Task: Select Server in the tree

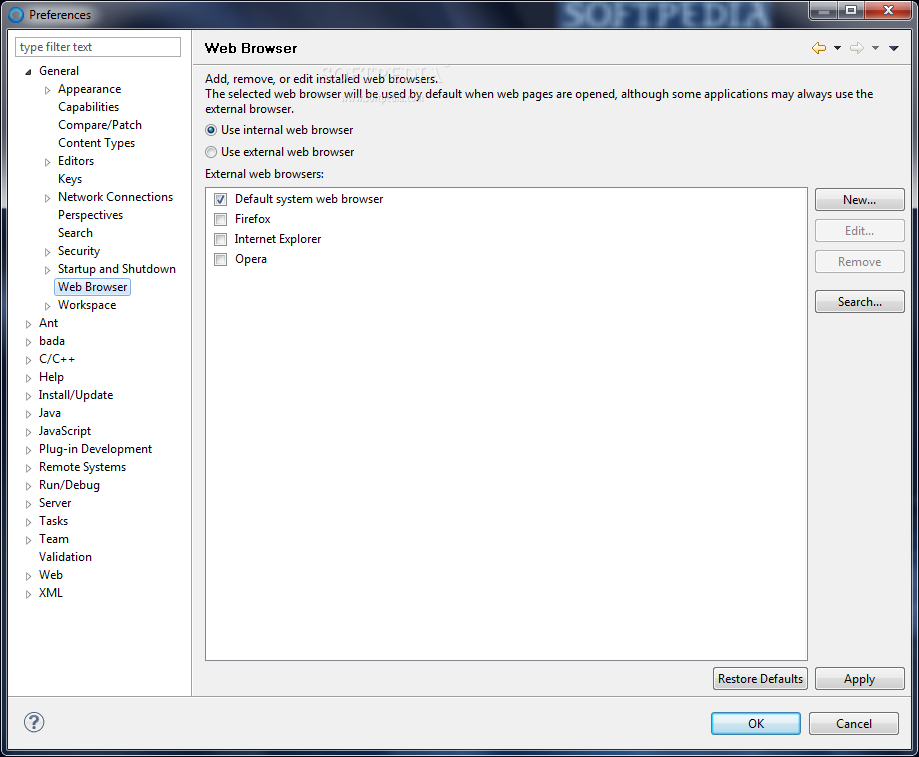Action: (x=55, y=503)
